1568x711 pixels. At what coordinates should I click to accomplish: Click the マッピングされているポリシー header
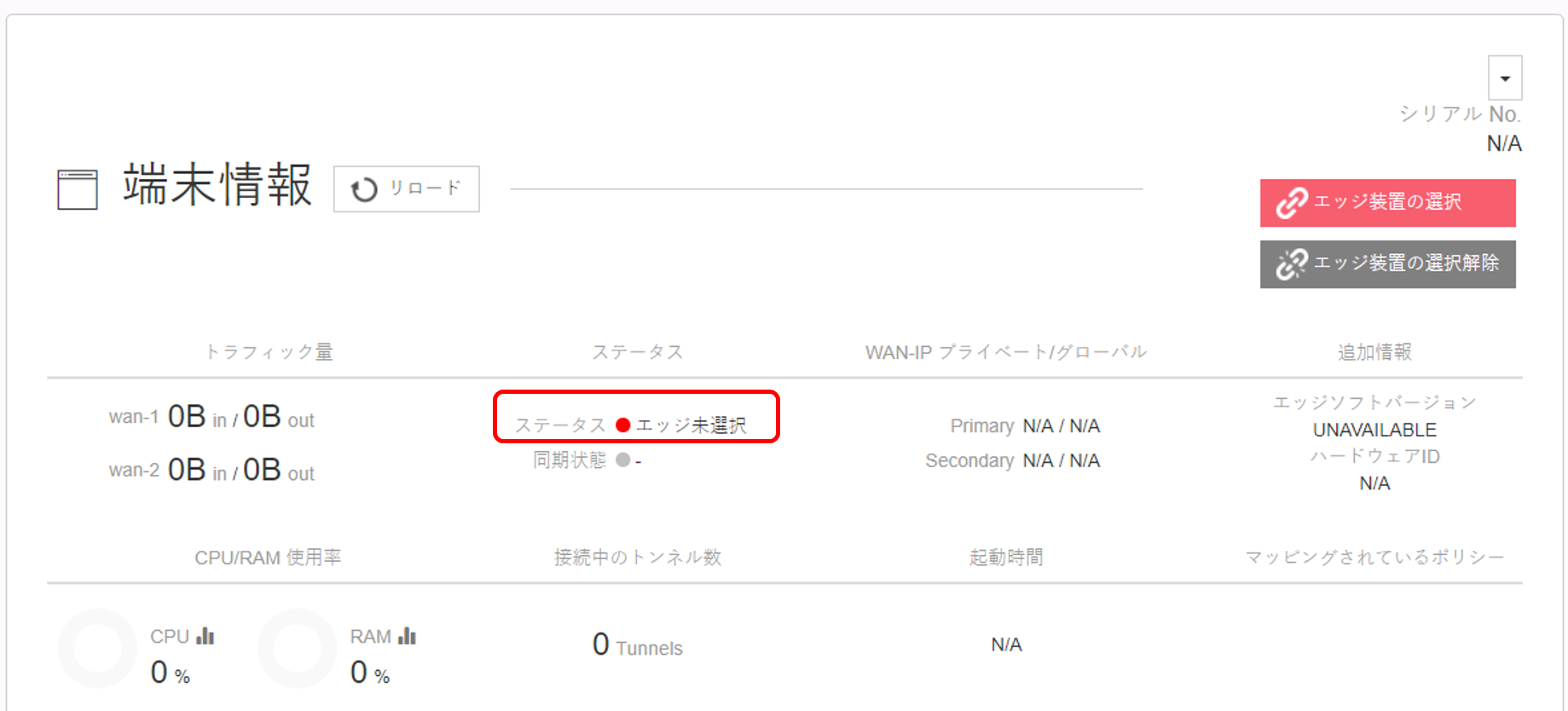(x=1374, y=558)
